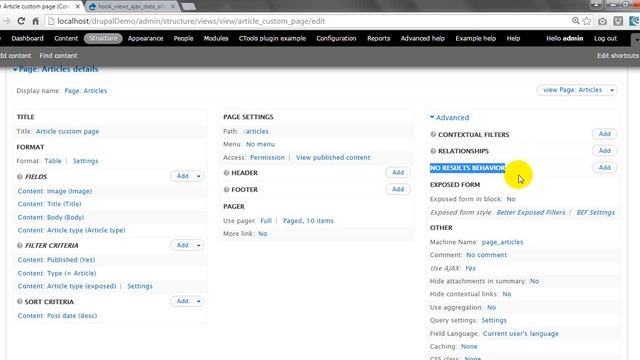The width and height of the screenshot is (640, 360).
Task: Change pager Paged, 10 items setting
Action: coord(308,221)
